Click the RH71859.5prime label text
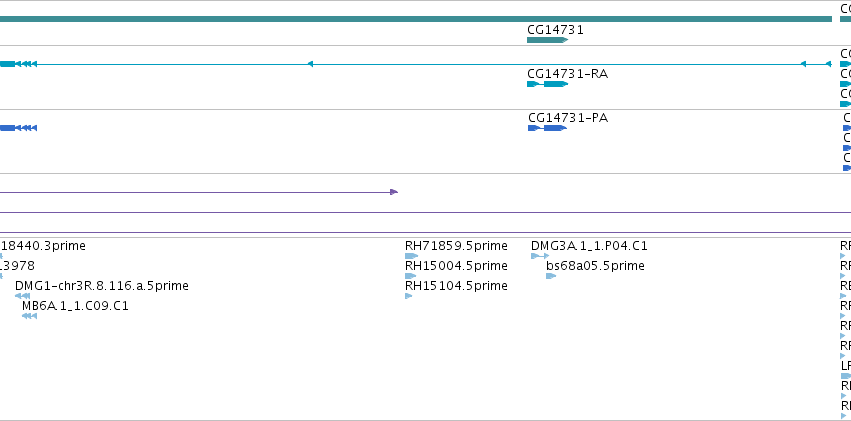 click(456, 246)
